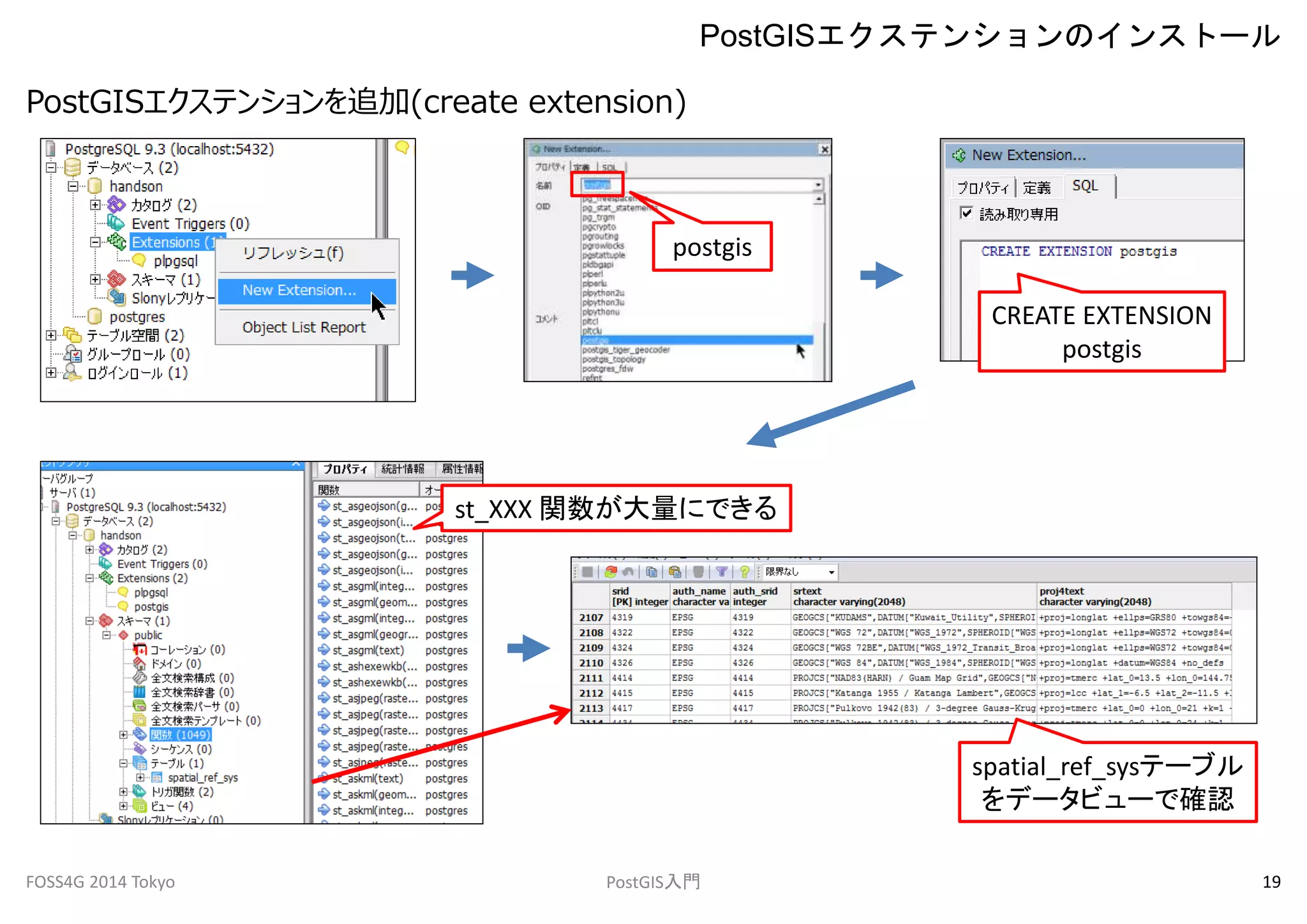Click the plpgsql bubble icon in top-left tree
The image size is (1307, 924).
pyautogui.click(x=138, y=260)
